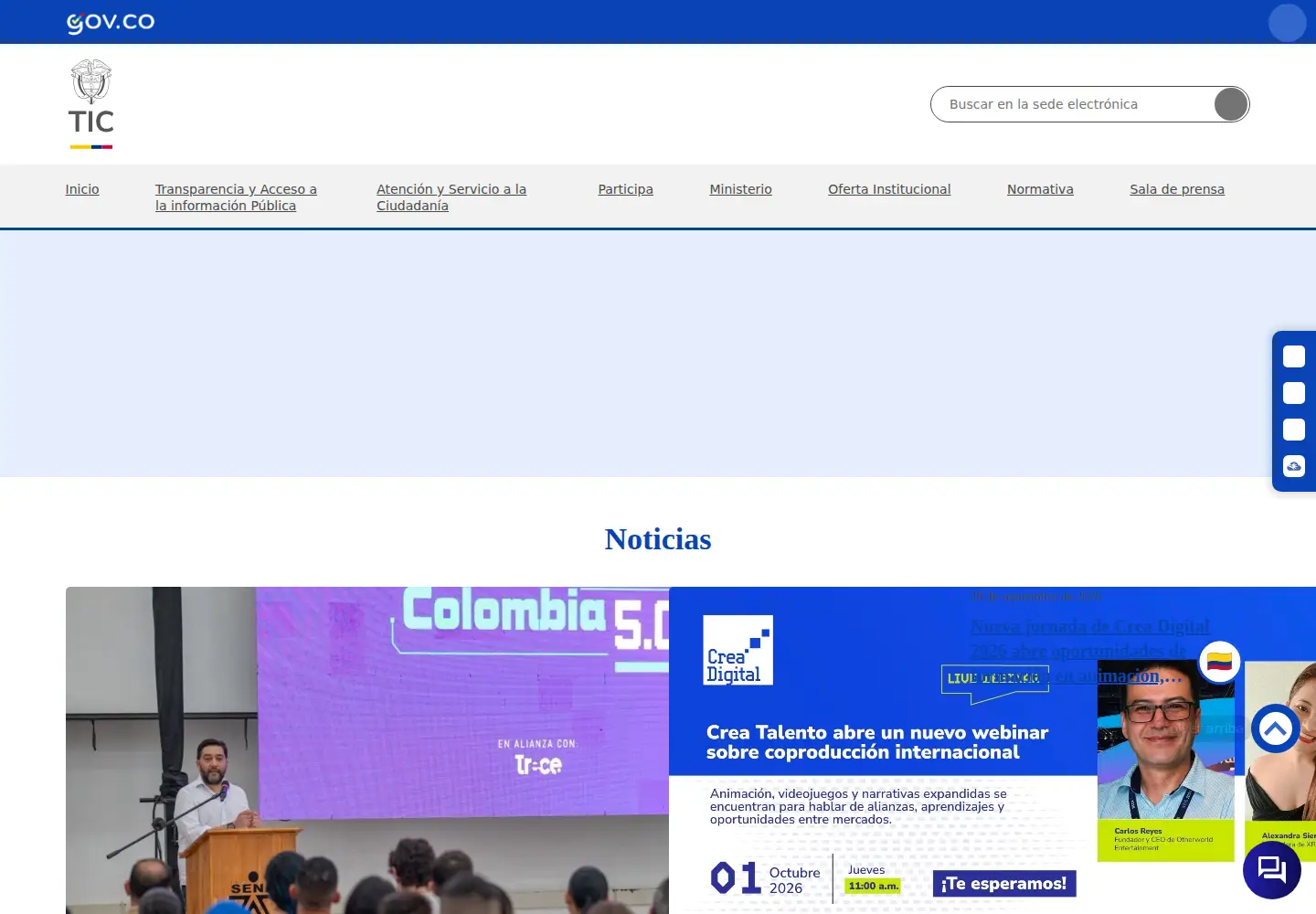
Task: Click the Noticias section heading
Action: (658, 539)
